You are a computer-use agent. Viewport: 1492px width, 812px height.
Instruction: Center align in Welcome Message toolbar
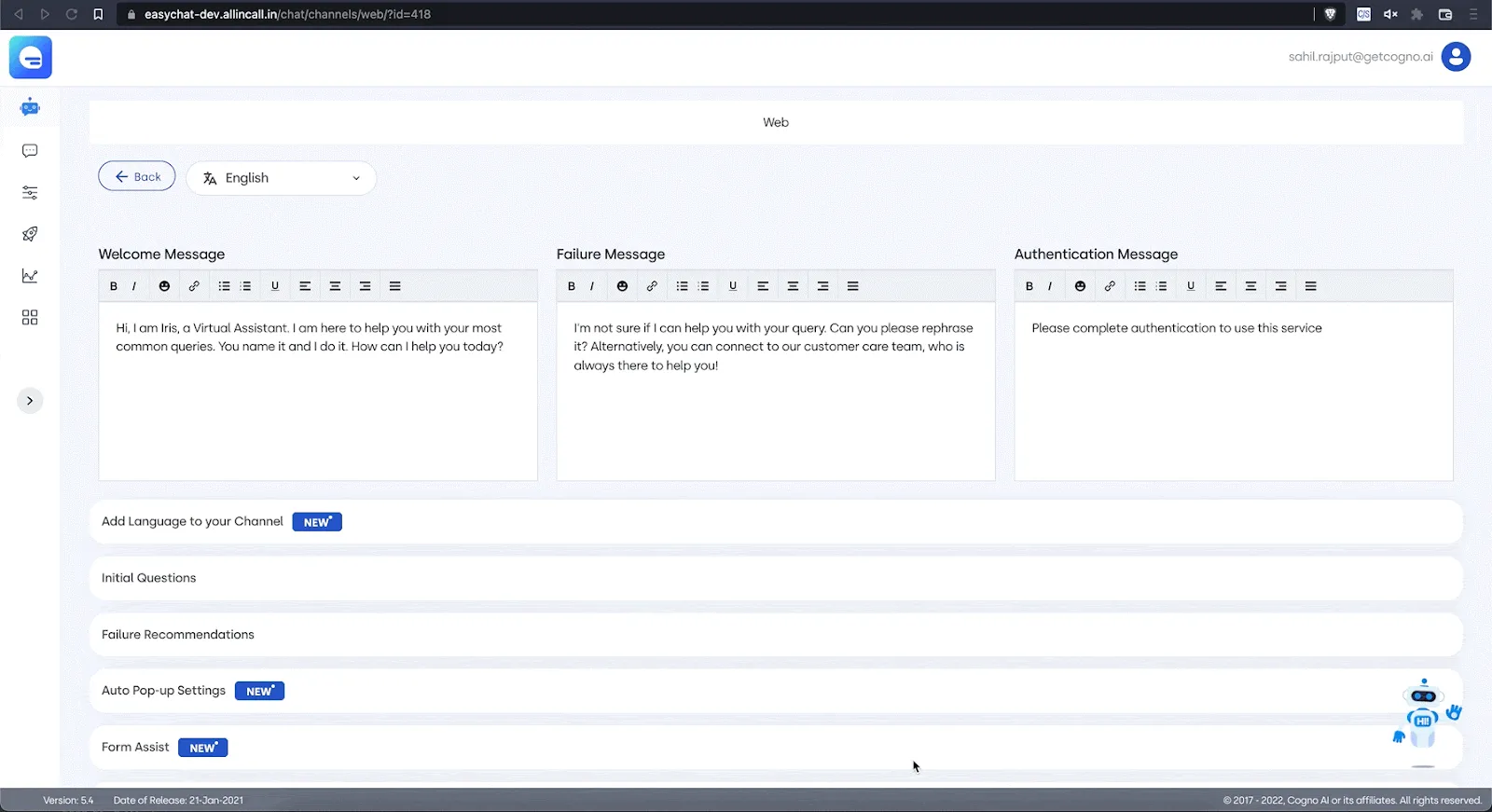click(x=335, y=286)
